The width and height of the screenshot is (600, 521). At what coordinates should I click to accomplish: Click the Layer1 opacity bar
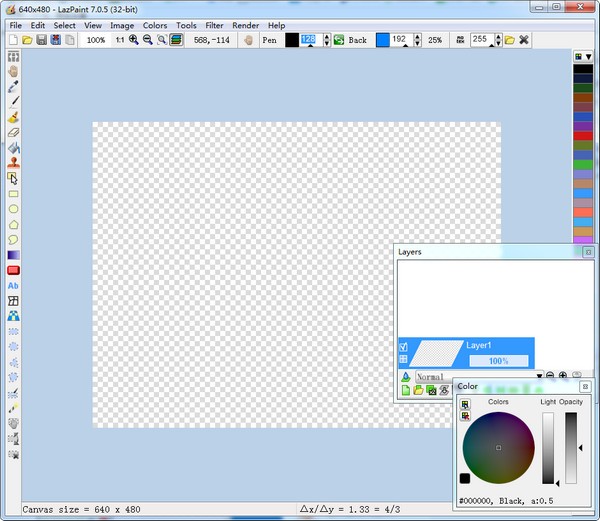tap(498, 360)
